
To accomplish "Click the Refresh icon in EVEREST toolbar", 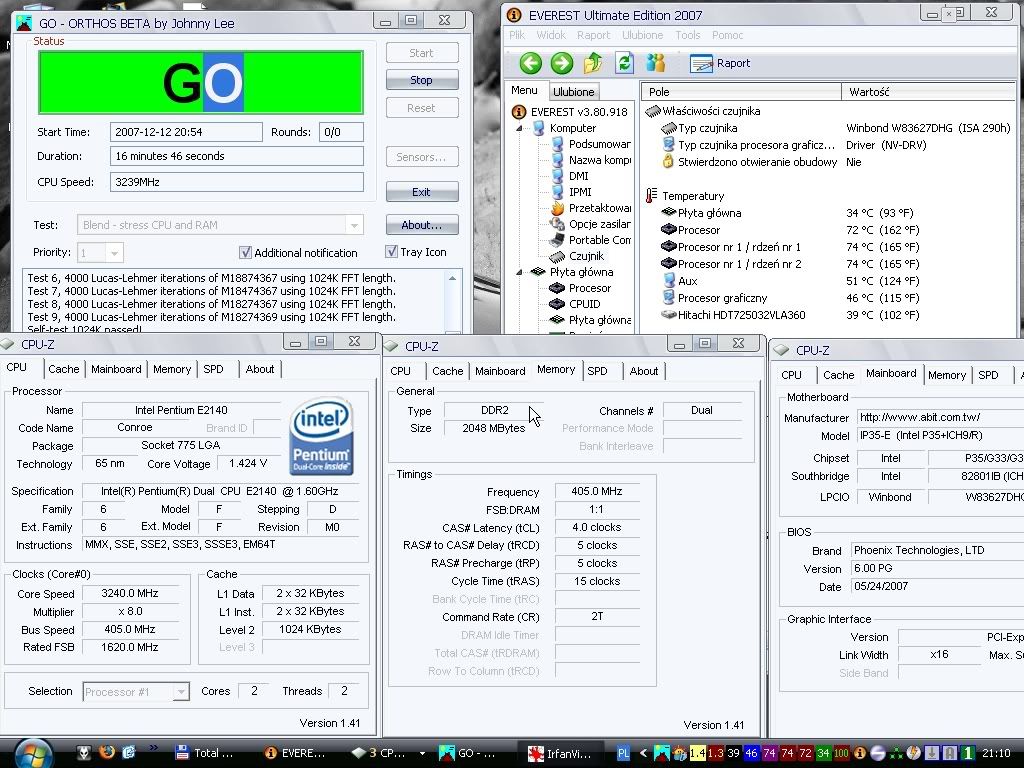I will point(624,63).
